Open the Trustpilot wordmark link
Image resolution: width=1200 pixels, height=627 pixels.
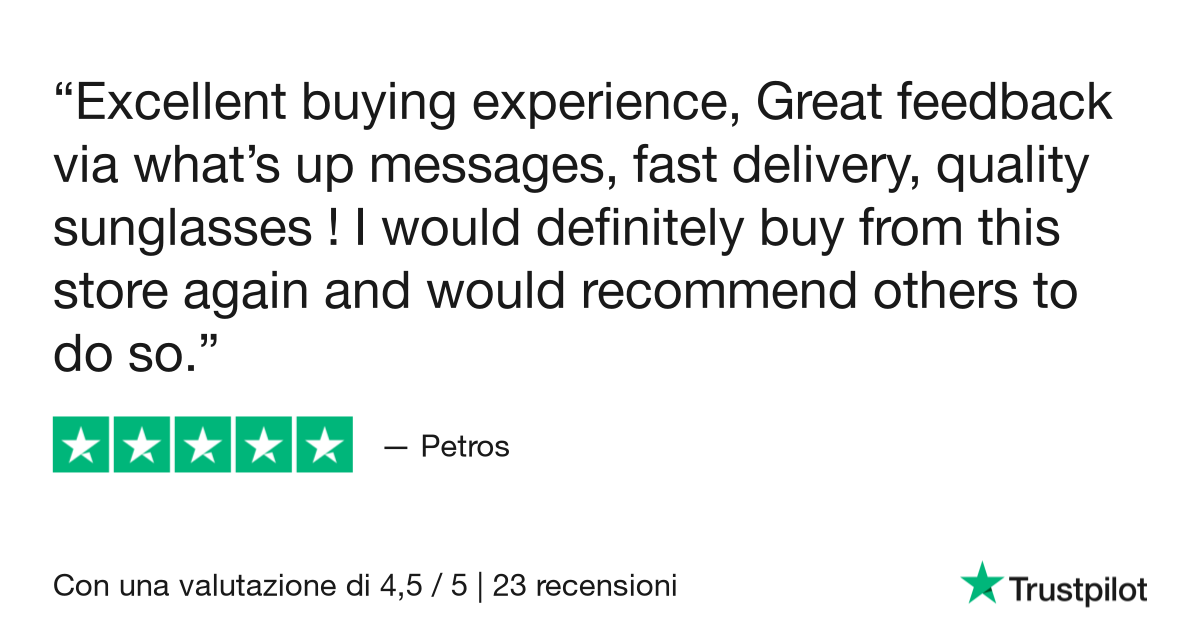tap(1077, 590)
